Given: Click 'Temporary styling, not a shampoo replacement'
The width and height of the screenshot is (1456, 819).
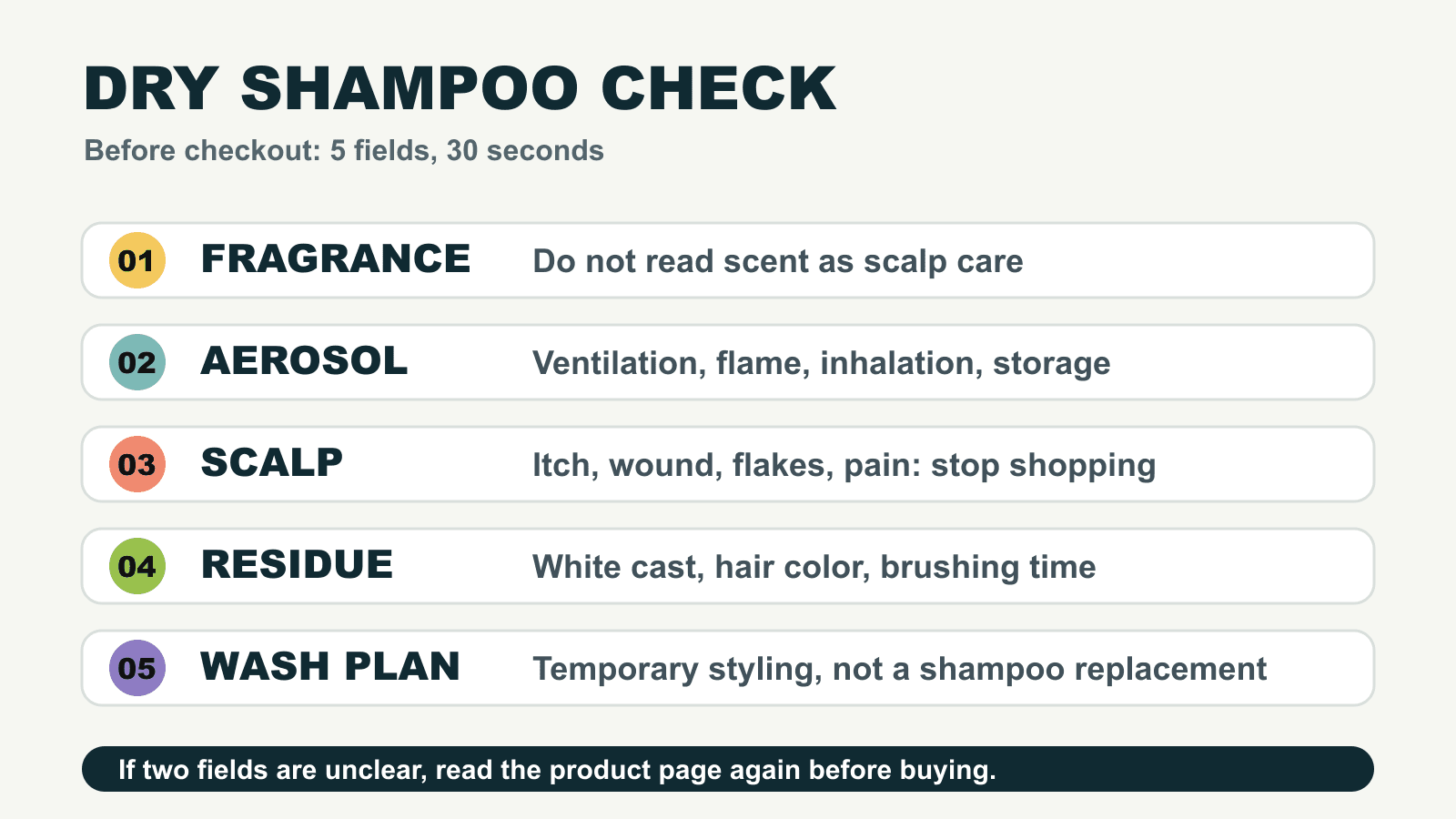Looking at the screenshot, I should click(x=900, y=669).
